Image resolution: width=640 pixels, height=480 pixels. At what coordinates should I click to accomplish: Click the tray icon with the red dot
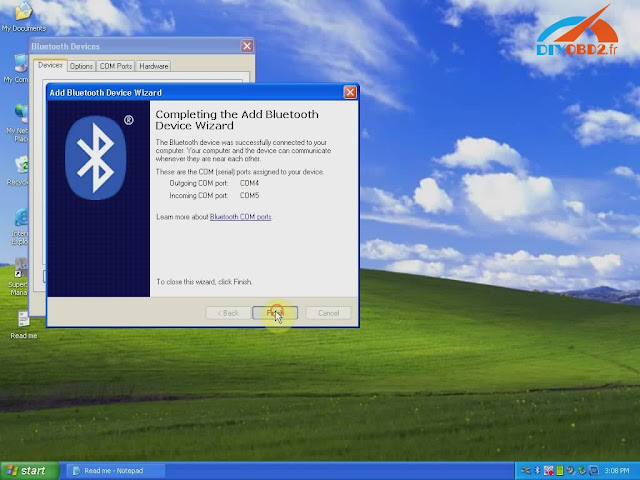[x=549, y=471]
